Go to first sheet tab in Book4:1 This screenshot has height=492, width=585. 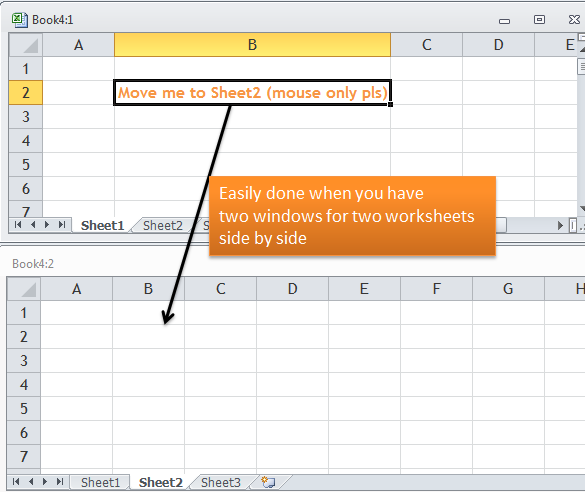18,225
